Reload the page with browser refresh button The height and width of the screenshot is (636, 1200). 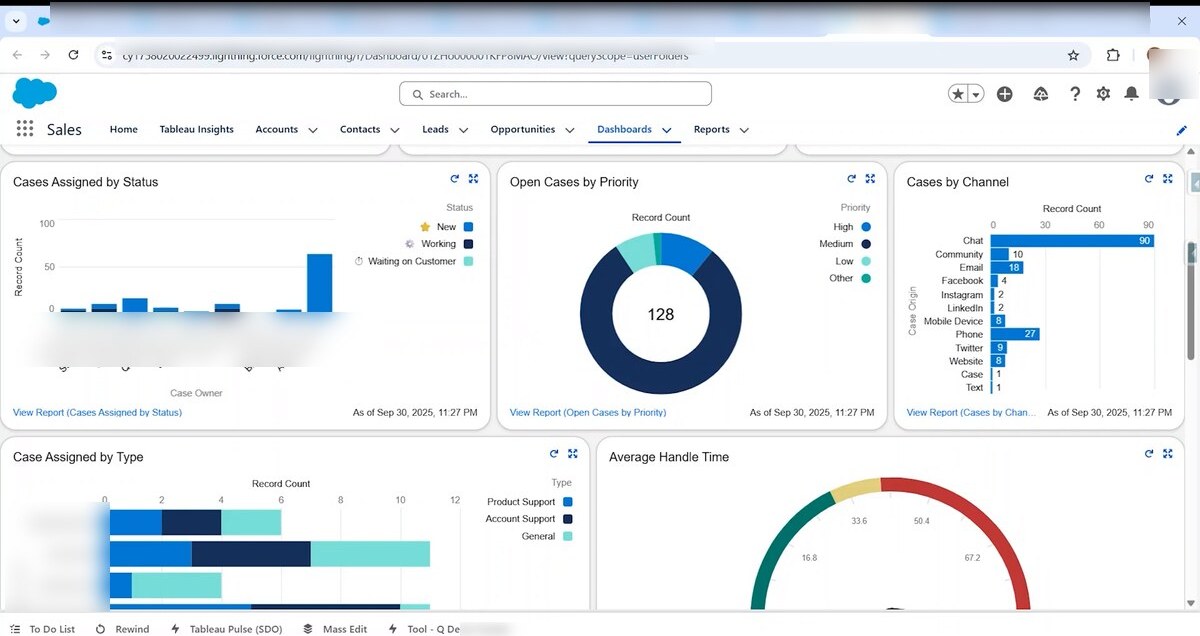73,55
